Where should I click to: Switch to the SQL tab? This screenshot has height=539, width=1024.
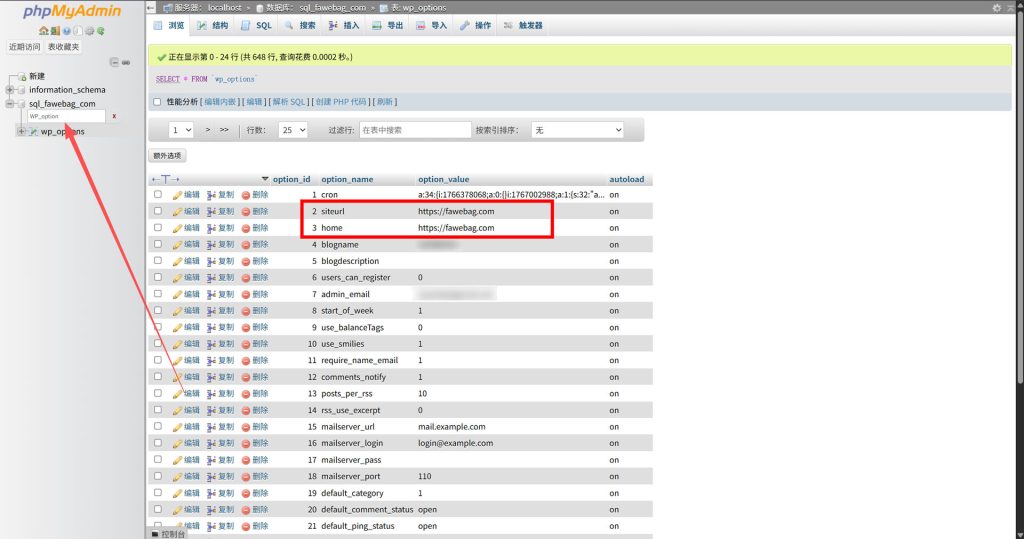257,25
